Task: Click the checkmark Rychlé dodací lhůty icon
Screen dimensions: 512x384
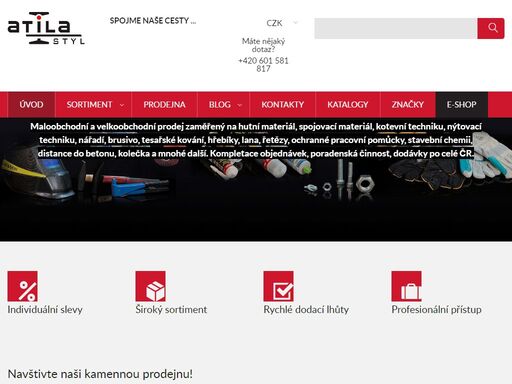Action: coord(278,286)
